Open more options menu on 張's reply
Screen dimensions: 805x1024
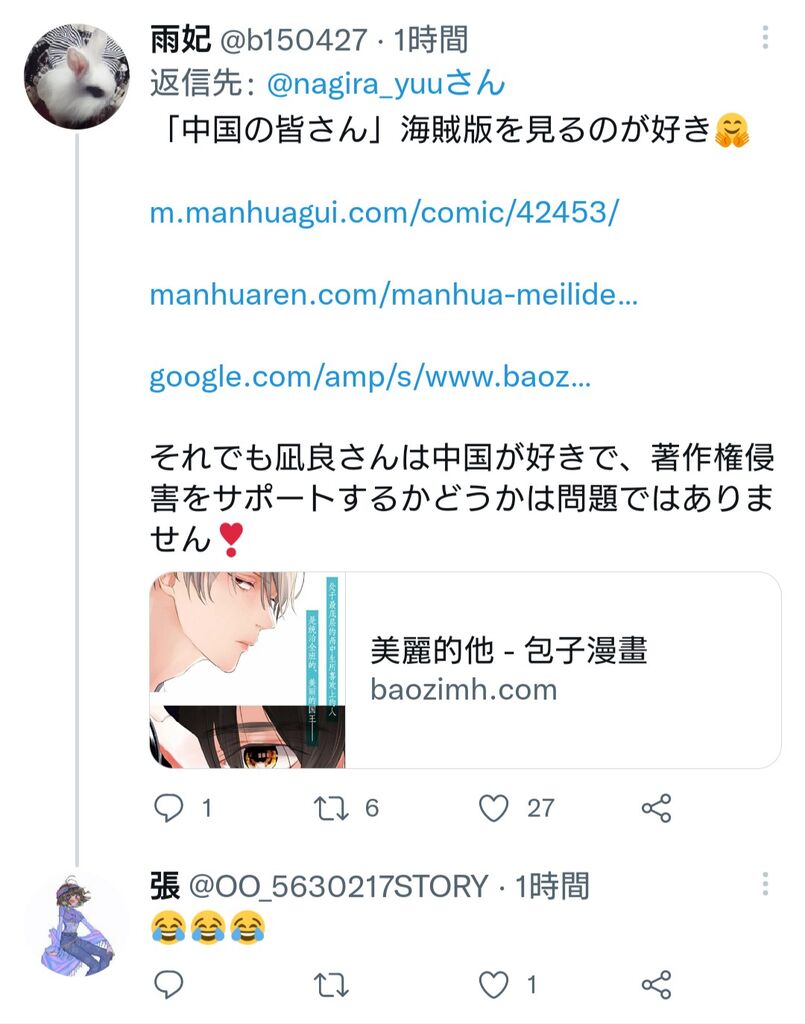[x=765, y=884]
